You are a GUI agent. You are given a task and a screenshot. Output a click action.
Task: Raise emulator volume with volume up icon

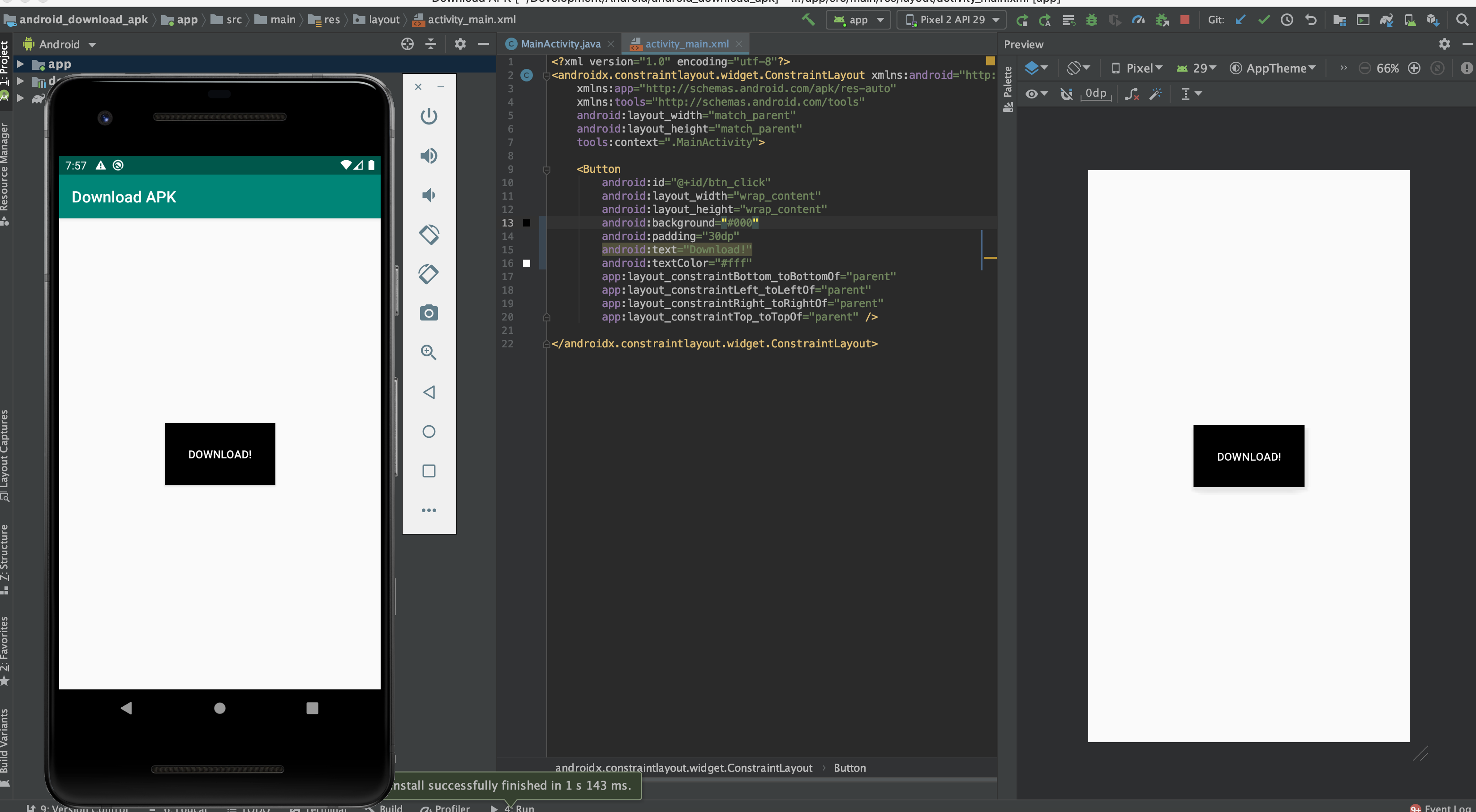(x=429, y=156)
